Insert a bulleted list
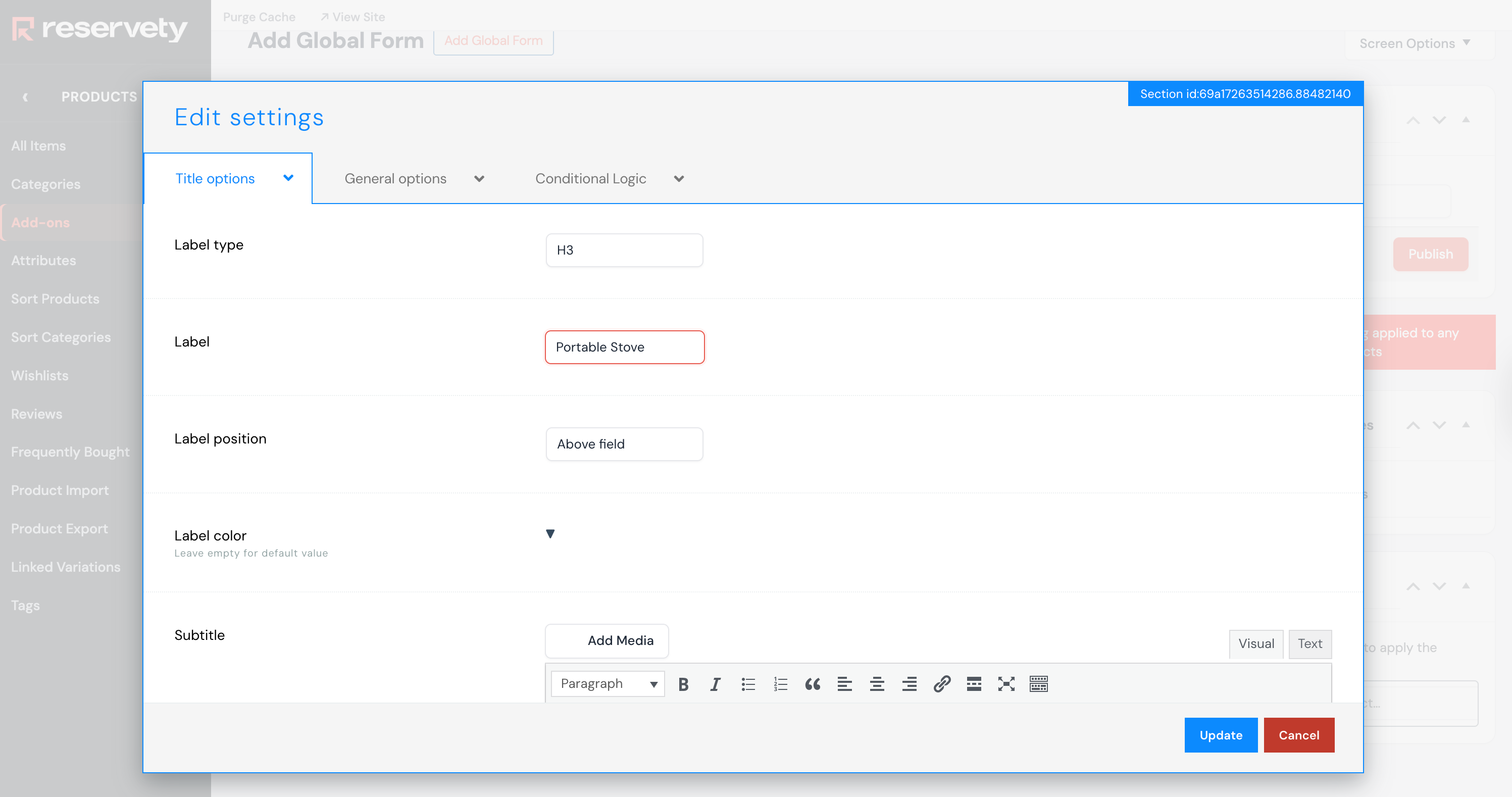 coord(748,684)
